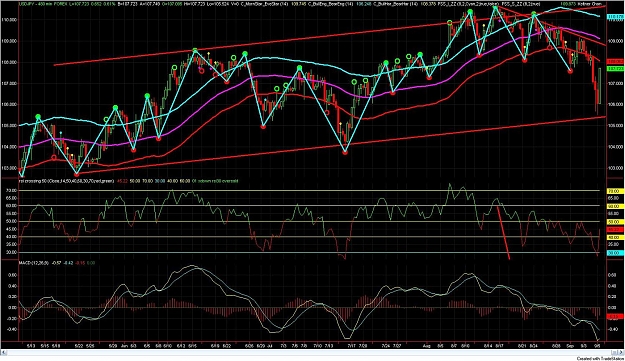625x361 pixels.
Task: Click the cyan 30.00 RSI level marker
Action: point(615,253)
